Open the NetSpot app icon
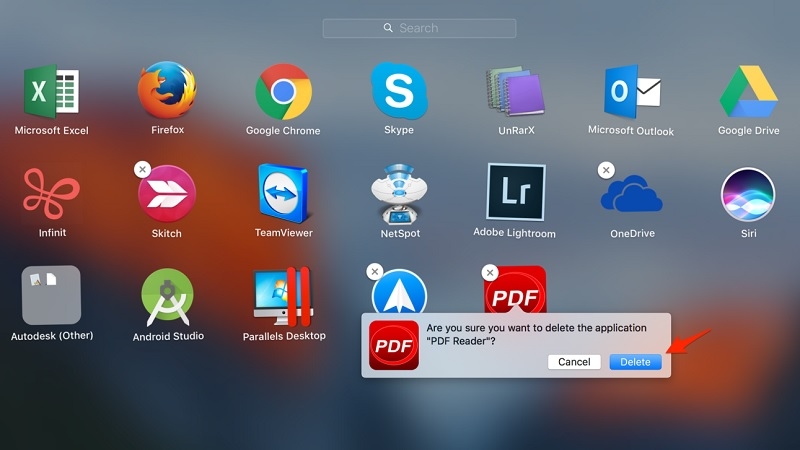 [399, 194]
